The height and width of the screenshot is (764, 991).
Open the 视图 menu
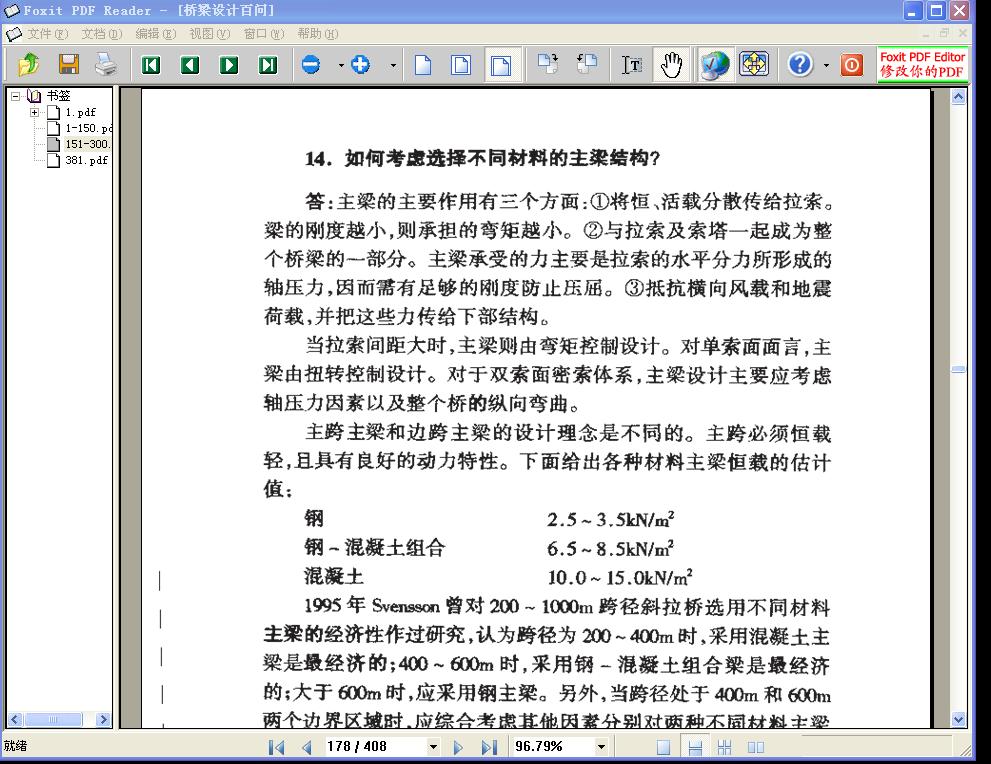coord(210,33)
